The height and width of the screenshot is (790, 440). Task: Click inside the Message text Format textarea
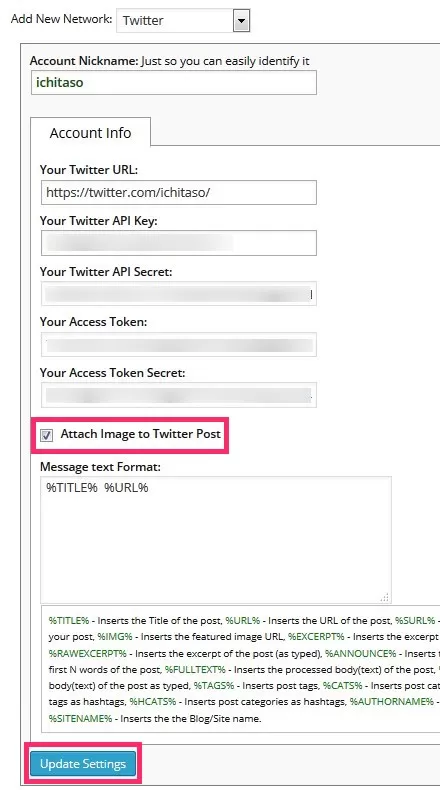pyautogui.click(x=216, y=540)
